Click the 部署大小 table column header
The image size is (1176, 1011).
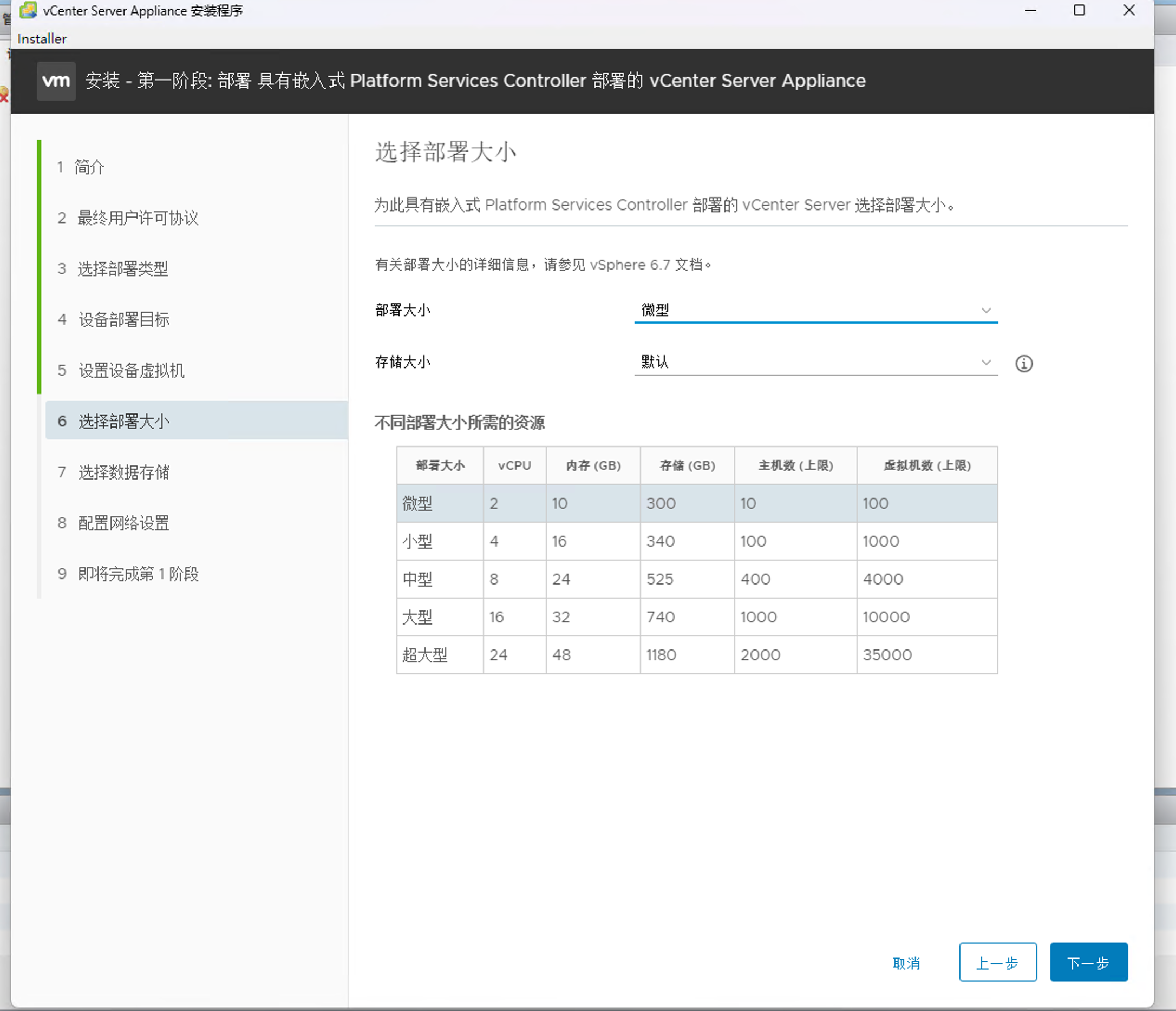440,465
